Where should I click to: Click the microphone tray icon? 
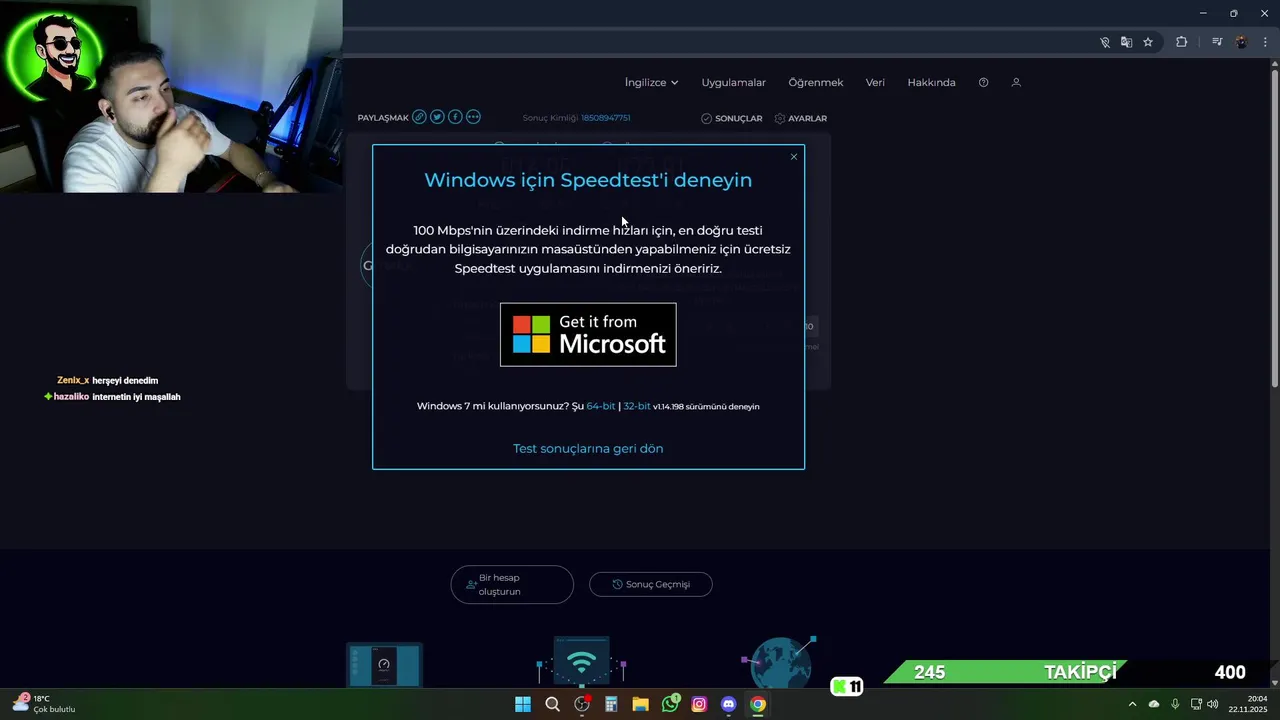(x=1175, y=704)
